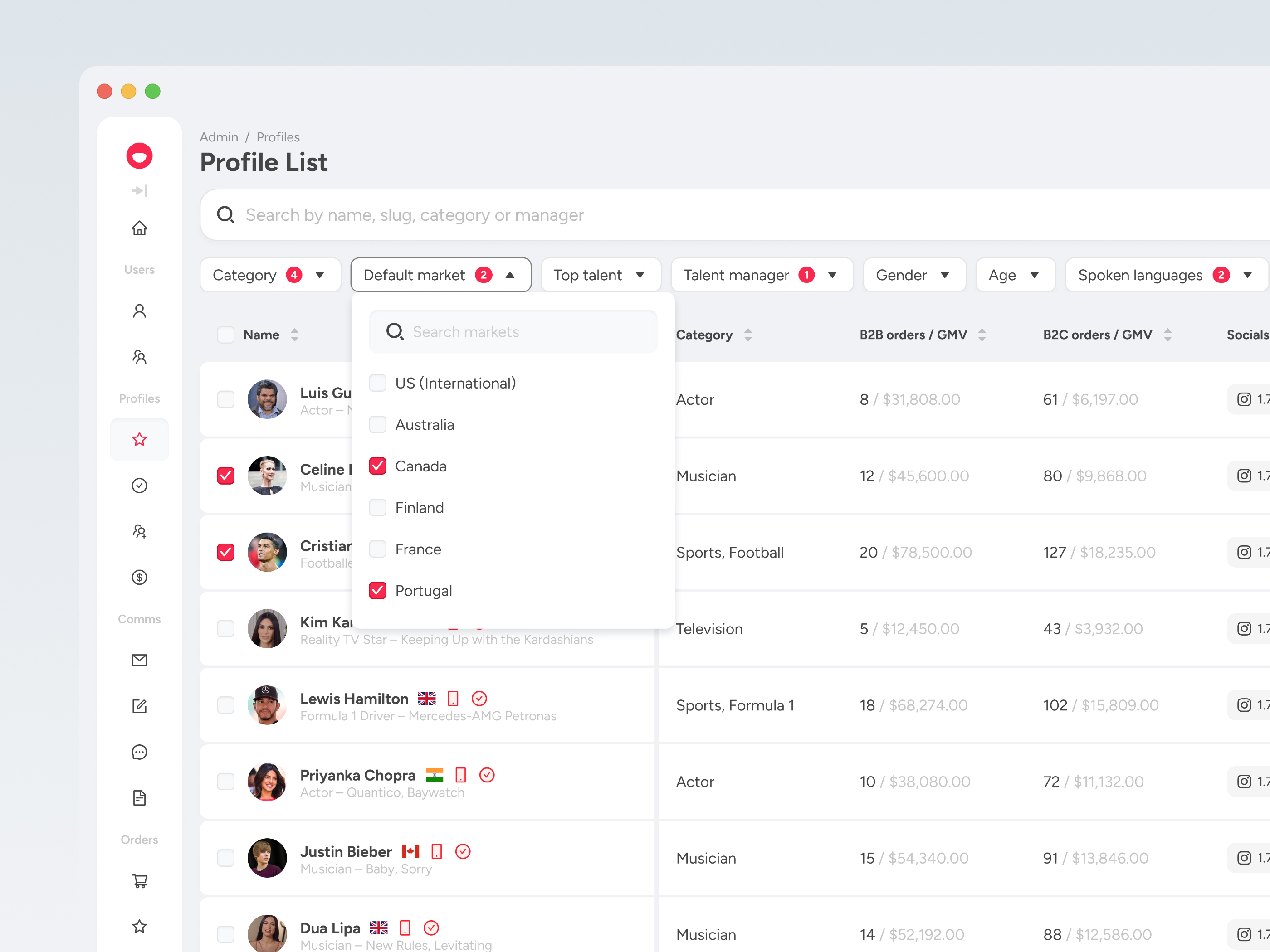This screenshot has height=952, width=1270.
Task: Open the Admin breadcrumb link
Action: click(219, 137)
